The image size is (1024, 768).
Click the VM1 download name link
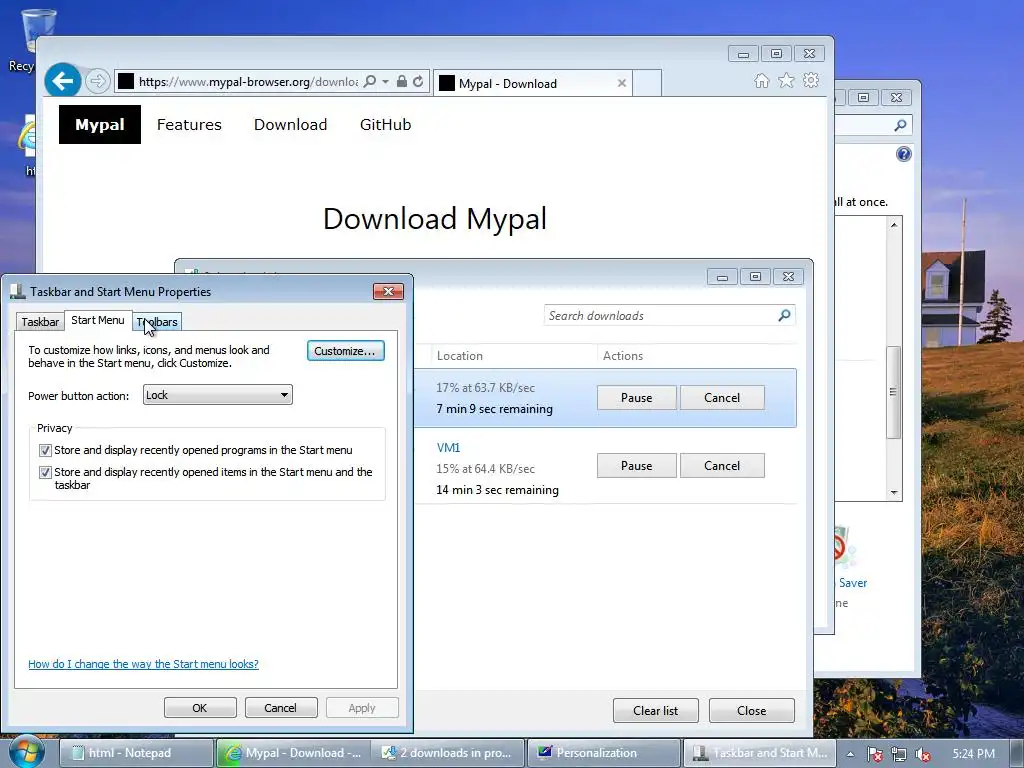pos(448,447)
